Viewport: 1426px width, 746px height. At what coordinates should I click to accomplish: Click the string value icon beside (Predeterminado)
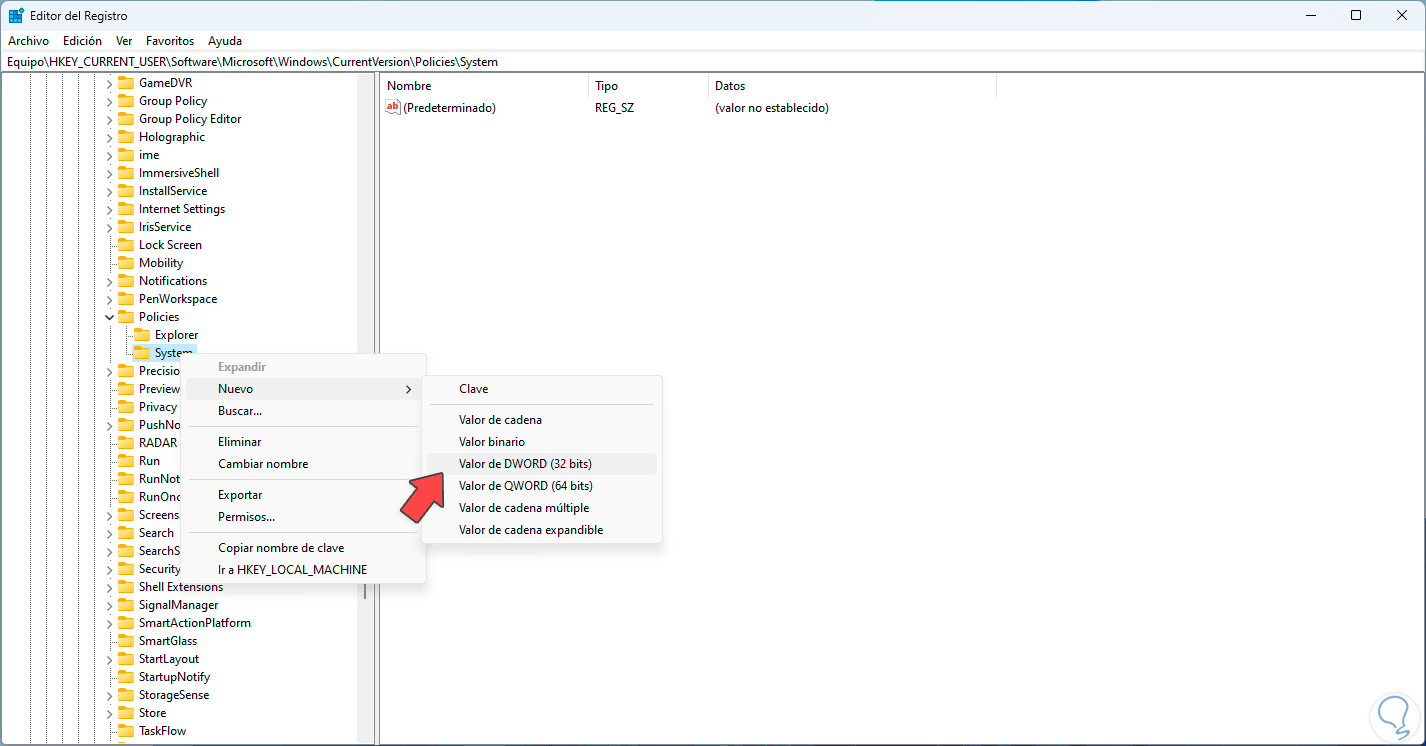[x=393, y=107]
